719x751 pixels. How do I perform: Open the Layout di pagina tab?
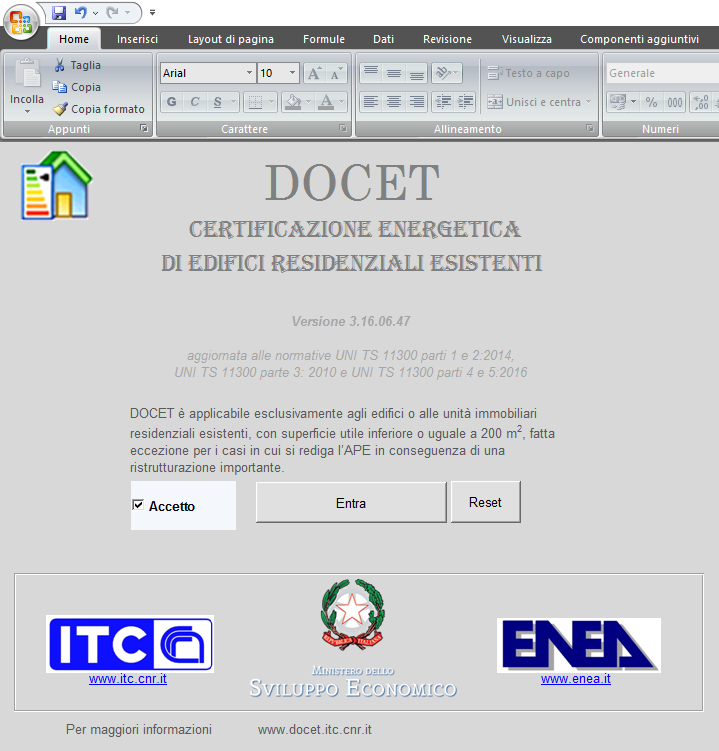coord(231,39)
